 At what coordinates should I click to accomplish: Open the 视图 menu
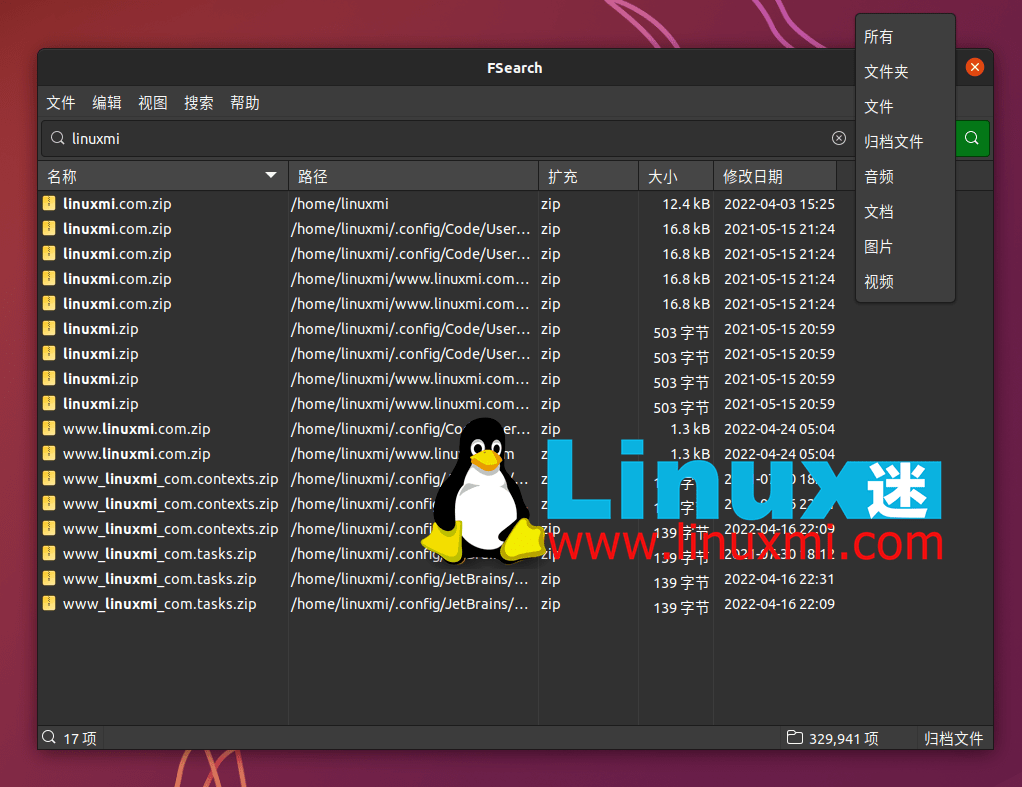[x=153, y=103]
